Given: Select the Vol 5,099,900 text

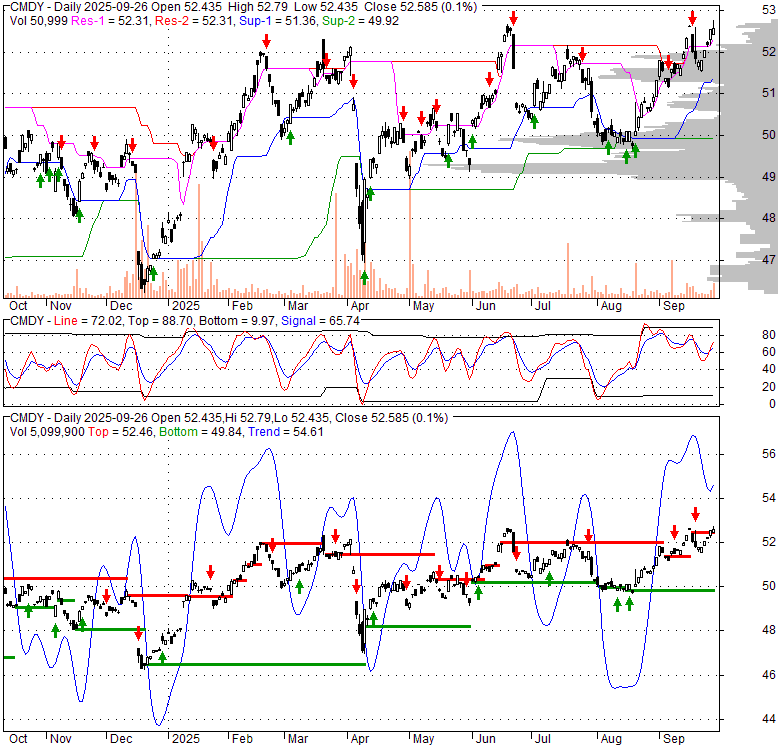Looking at the screenshot, I should click(x=47, y=432).
